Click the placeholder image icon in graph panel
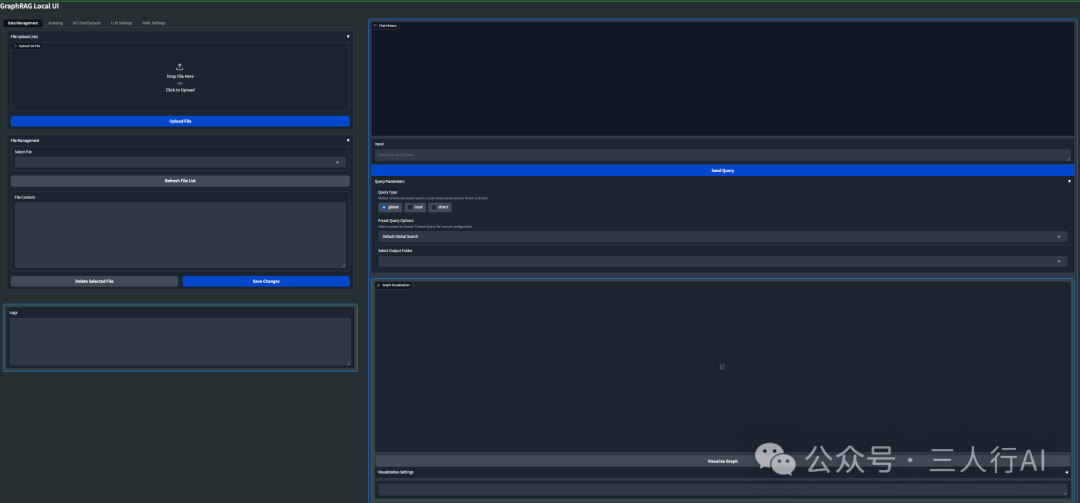 pos(722,367)
